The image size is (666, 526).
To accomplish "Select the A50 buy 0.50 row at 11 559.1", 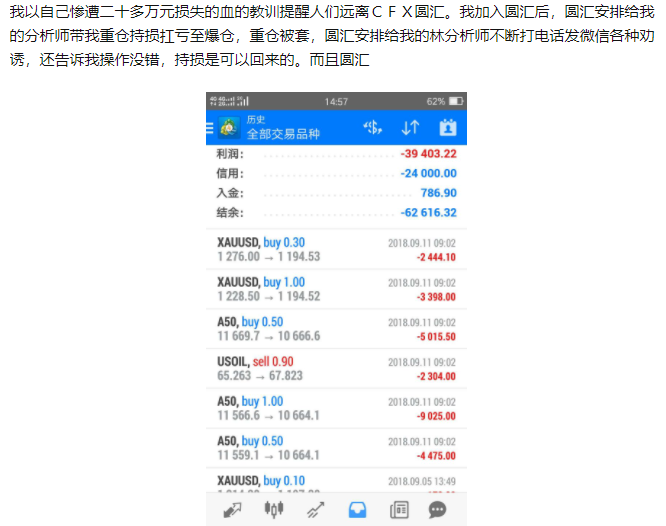I will pos(336,448).
